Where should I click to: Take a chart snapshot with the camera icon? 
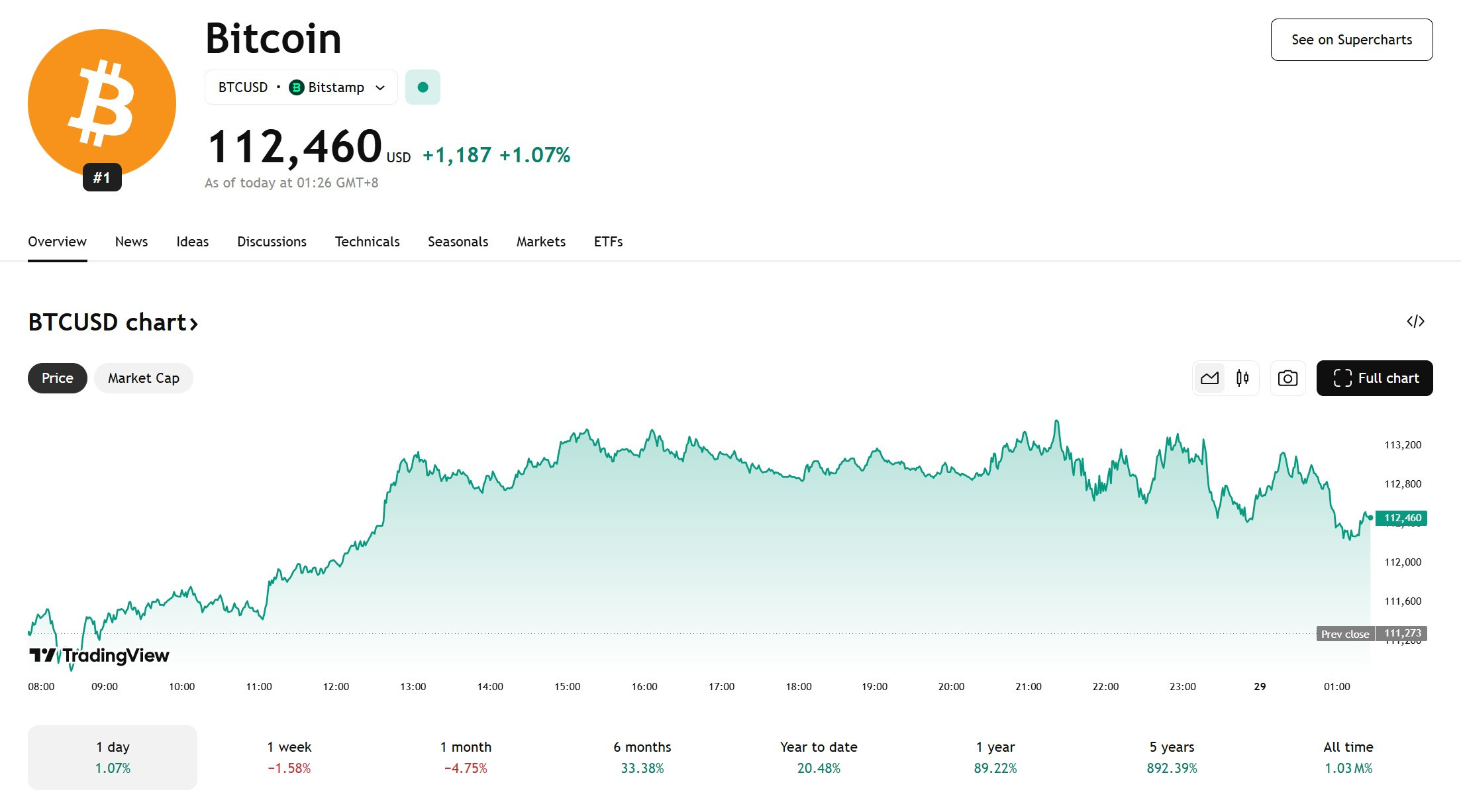coord(1287,378)
